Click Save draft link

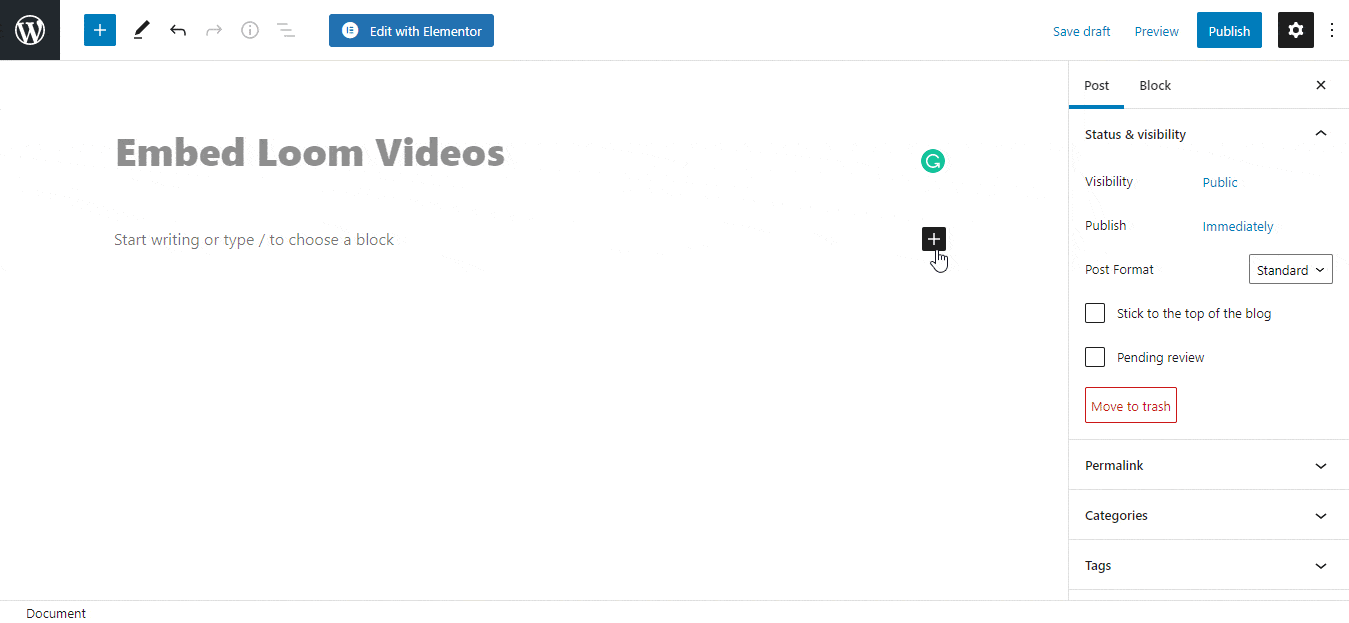(1081, 31)
